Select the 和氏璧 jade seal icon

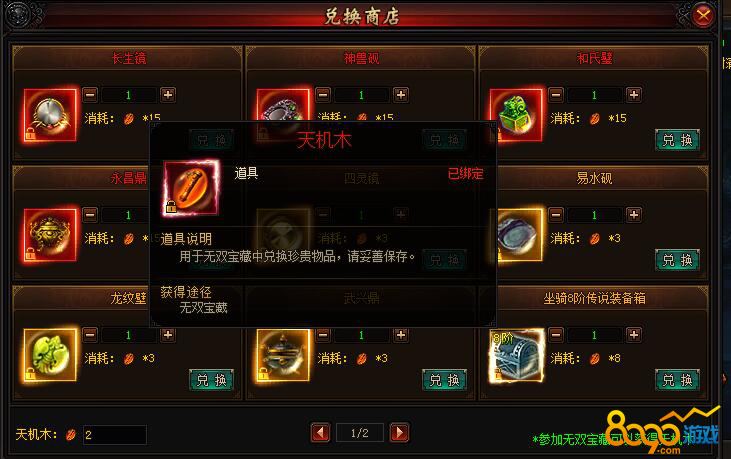(x=516, y=115)
